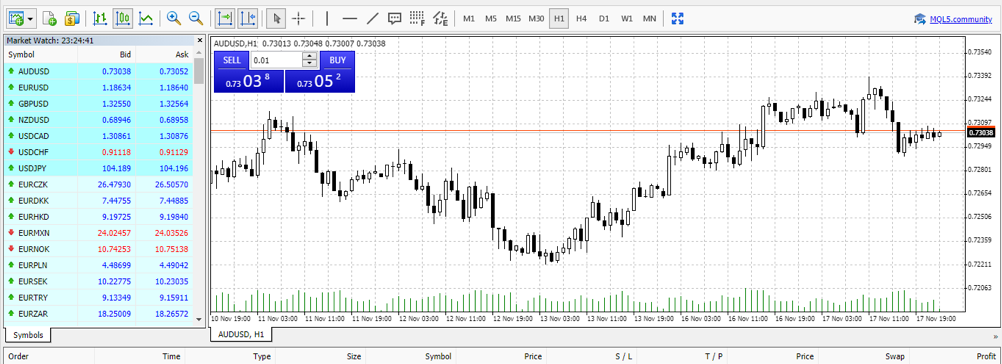Select the EURZAR symbol row
The height and width of the screenshot is (364, 1002).
99,314
